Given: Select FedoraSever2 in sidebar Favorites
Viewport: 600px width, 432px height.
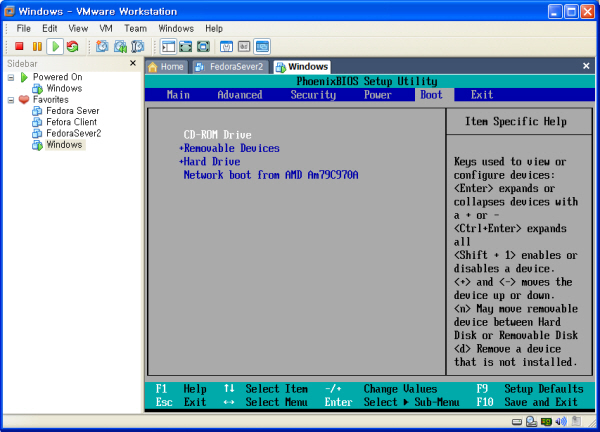Looking at the screenshot, I should click(x=73, y=134).
